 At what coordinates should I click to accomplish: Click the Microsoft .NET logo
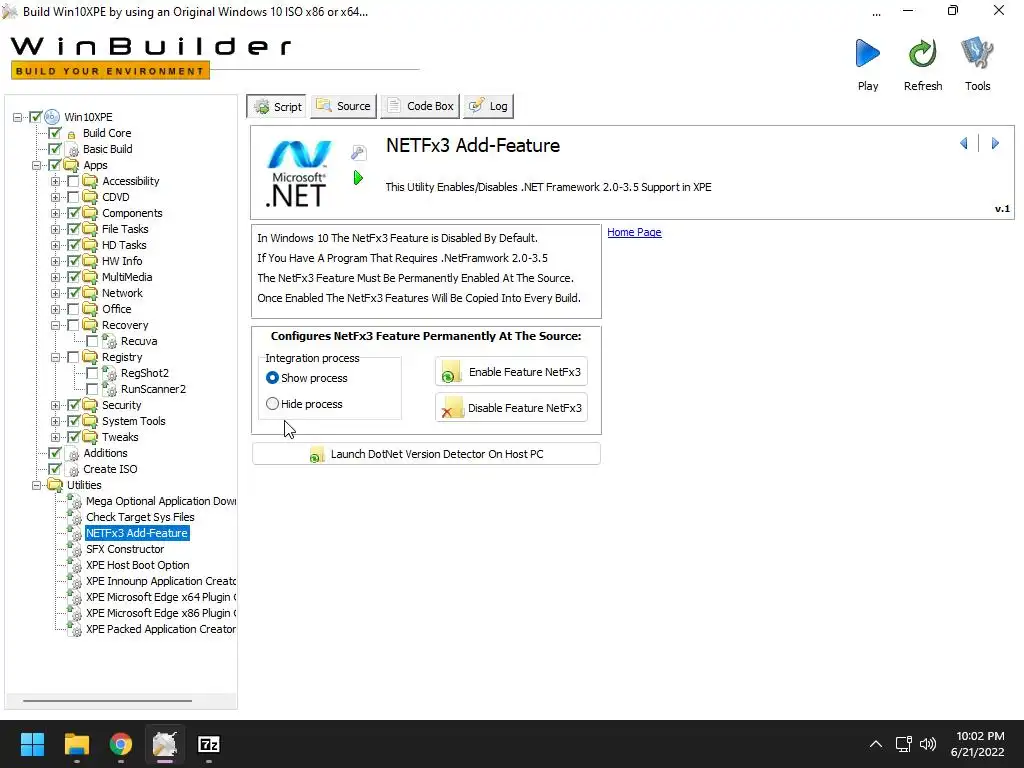[298, 174]
